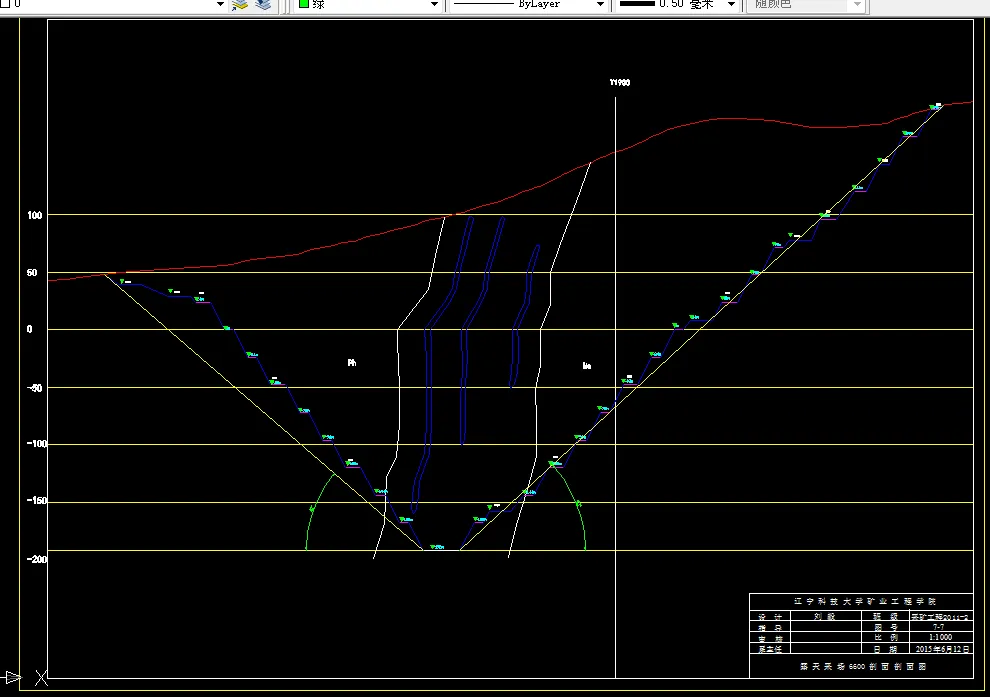990x697 pixels.
Task: Select the rock label right of ore bodies
Action: (x=587, y=366)
